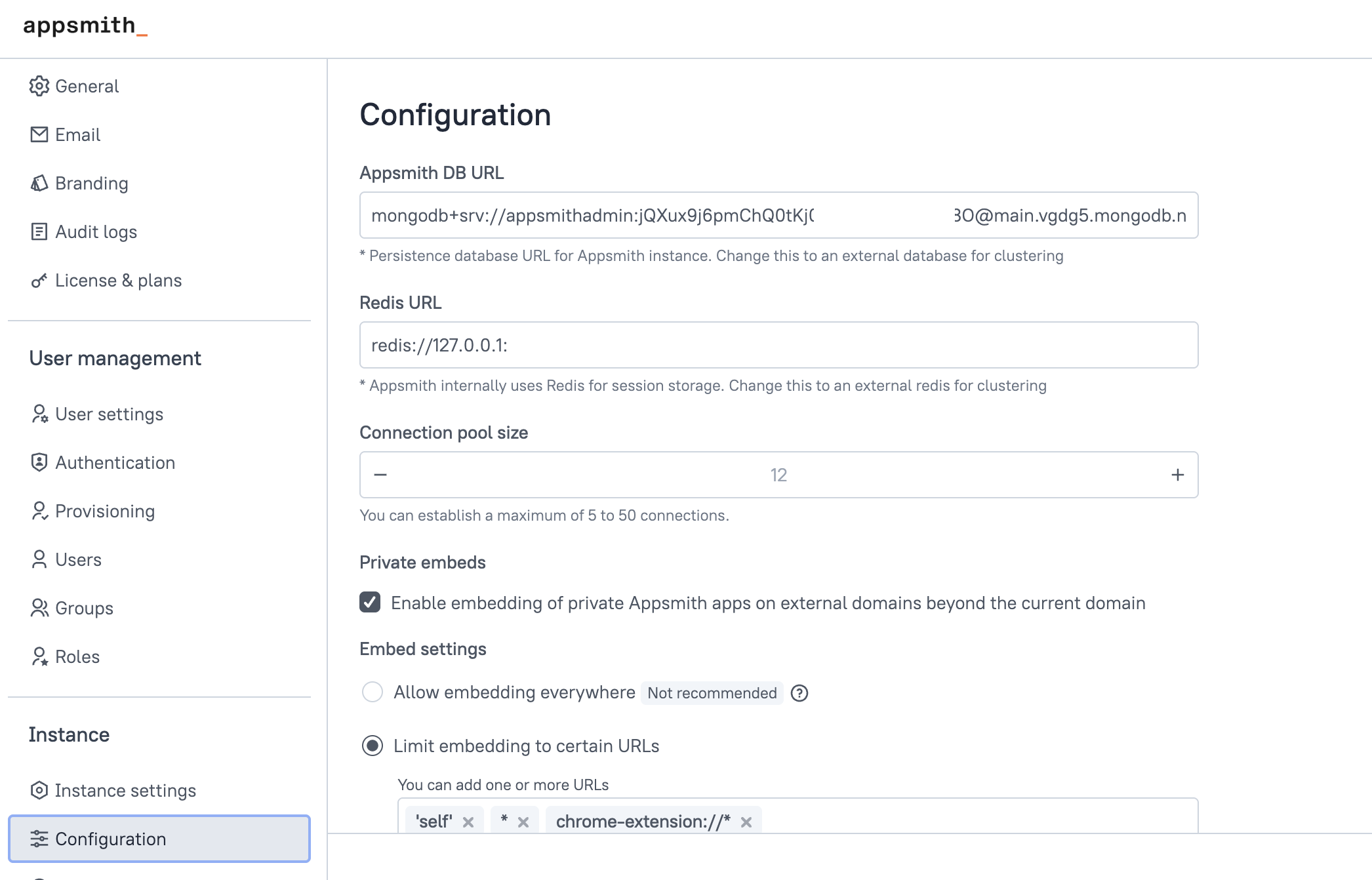
Task: Click into the Redis URL field
Action: click(778, 345)
